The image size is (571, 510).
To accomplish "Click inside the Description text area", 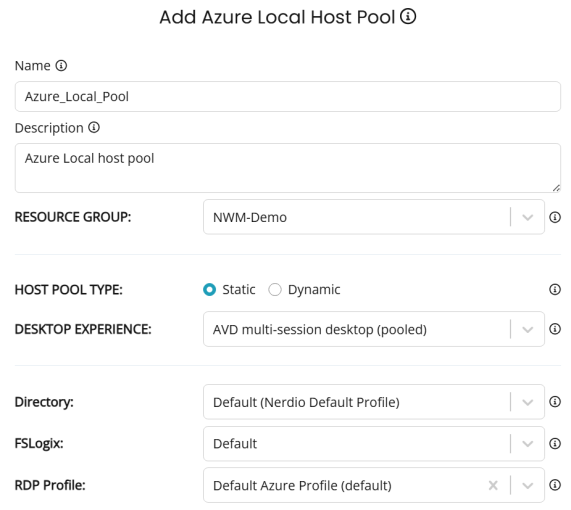I will point(288,168).
